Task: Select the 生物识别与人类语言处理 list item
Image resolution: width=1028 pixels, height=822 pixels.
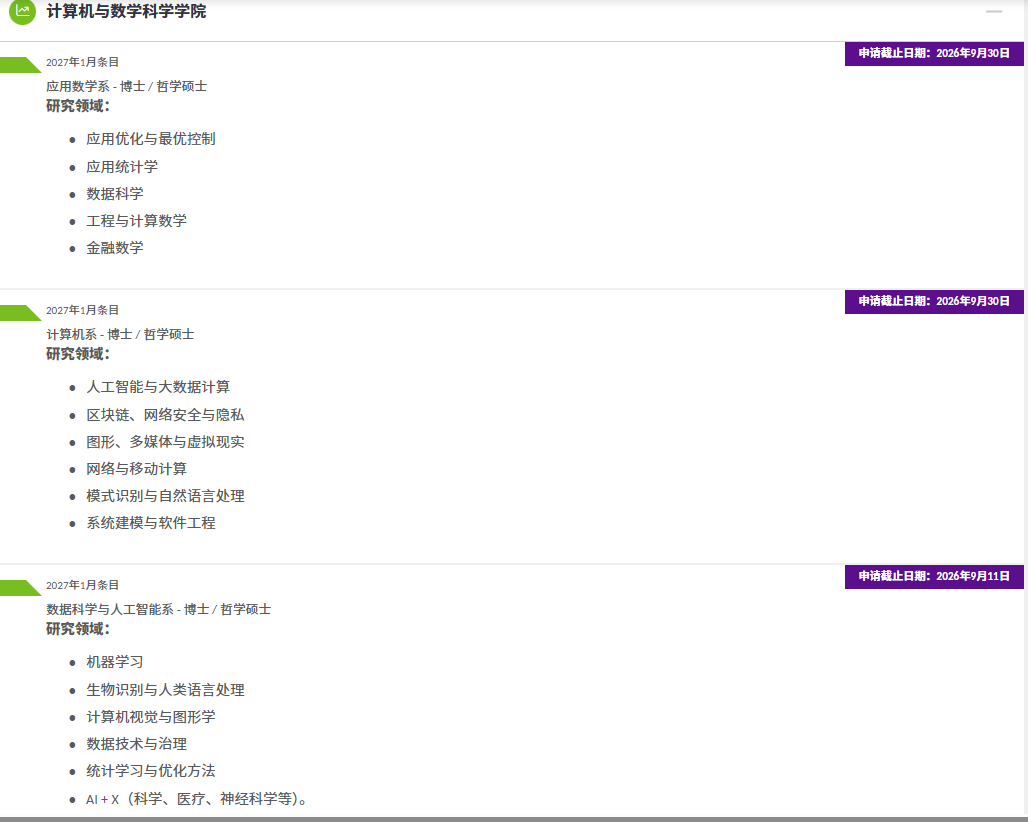Action: [165, 690]
